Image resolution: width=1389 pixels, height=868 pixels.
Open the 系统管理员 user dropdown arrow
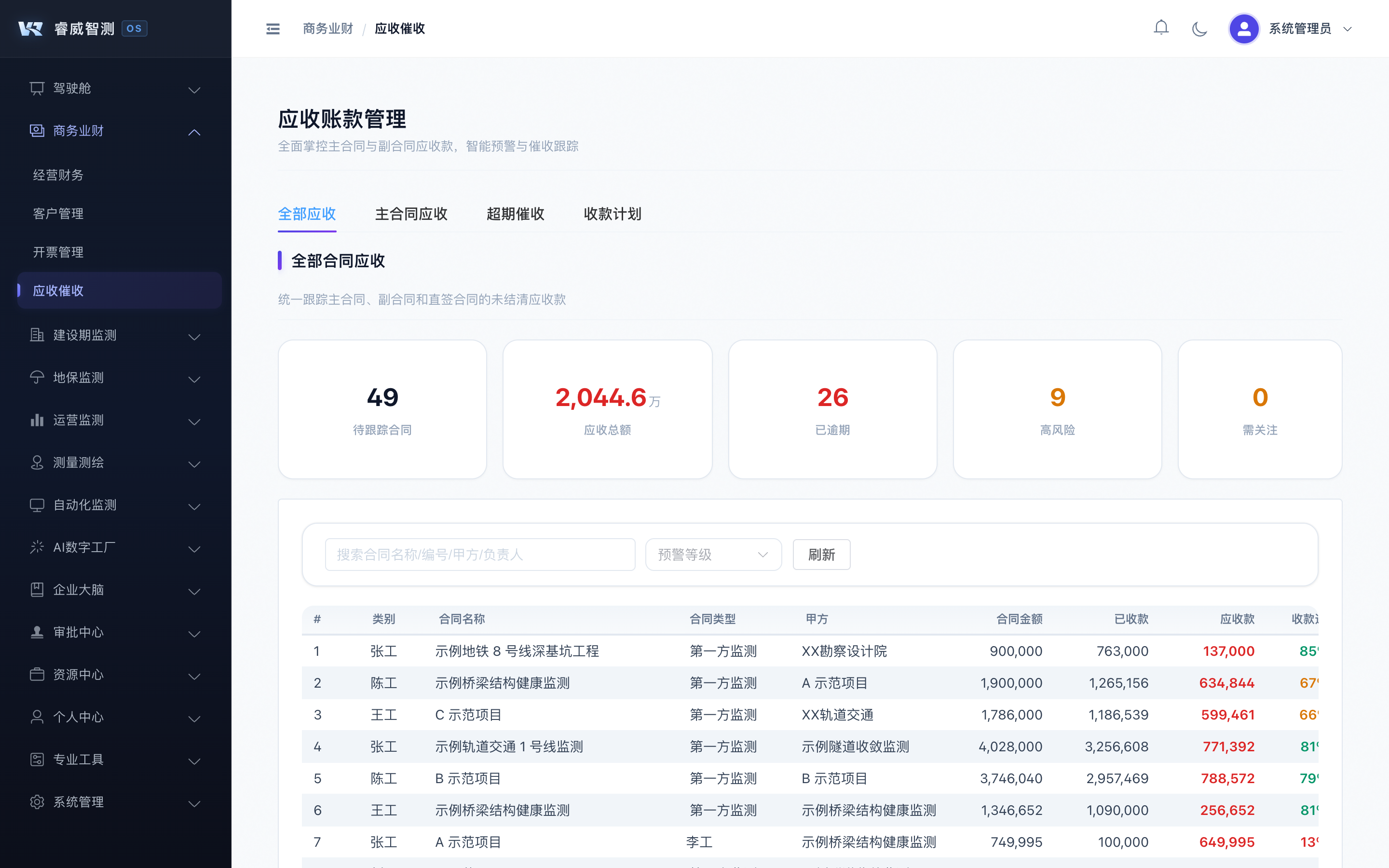[x=1348, y=29]
